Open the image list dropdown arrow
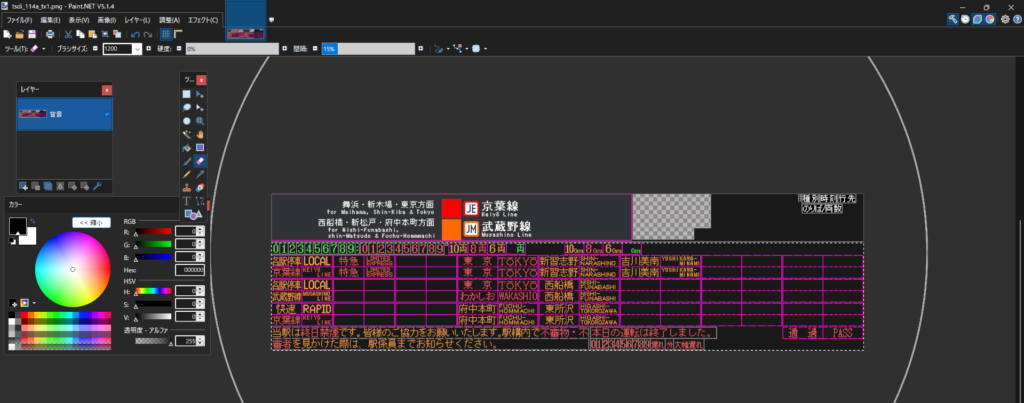This screenshot has width=1024, height=403. pos(272,19)
